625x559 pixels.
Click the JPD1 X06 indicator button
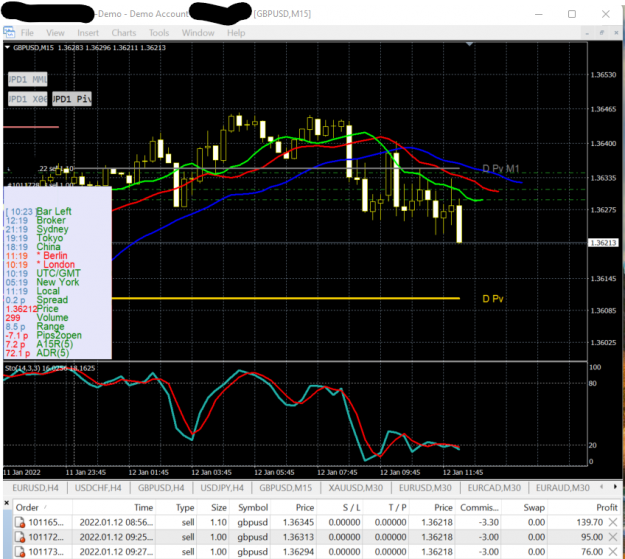click(x=28, y=99)
